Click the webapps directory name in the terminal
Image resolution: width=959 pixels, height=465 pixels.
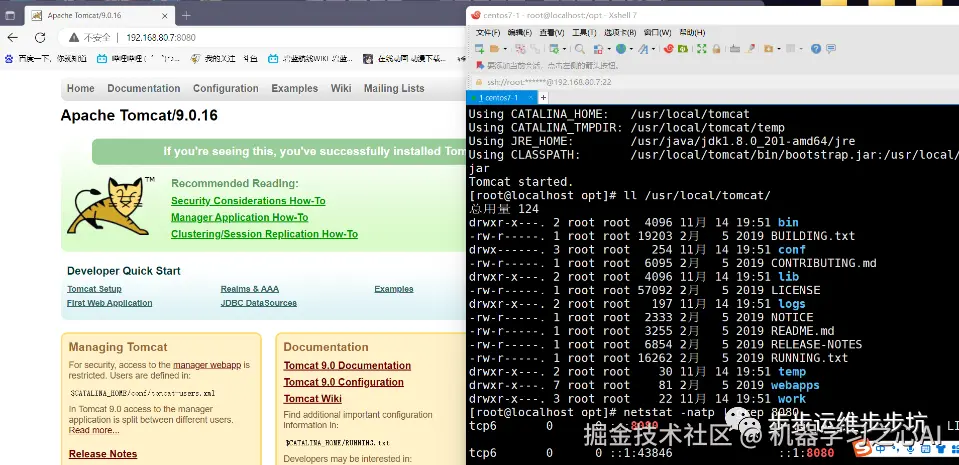click(795, 385)
